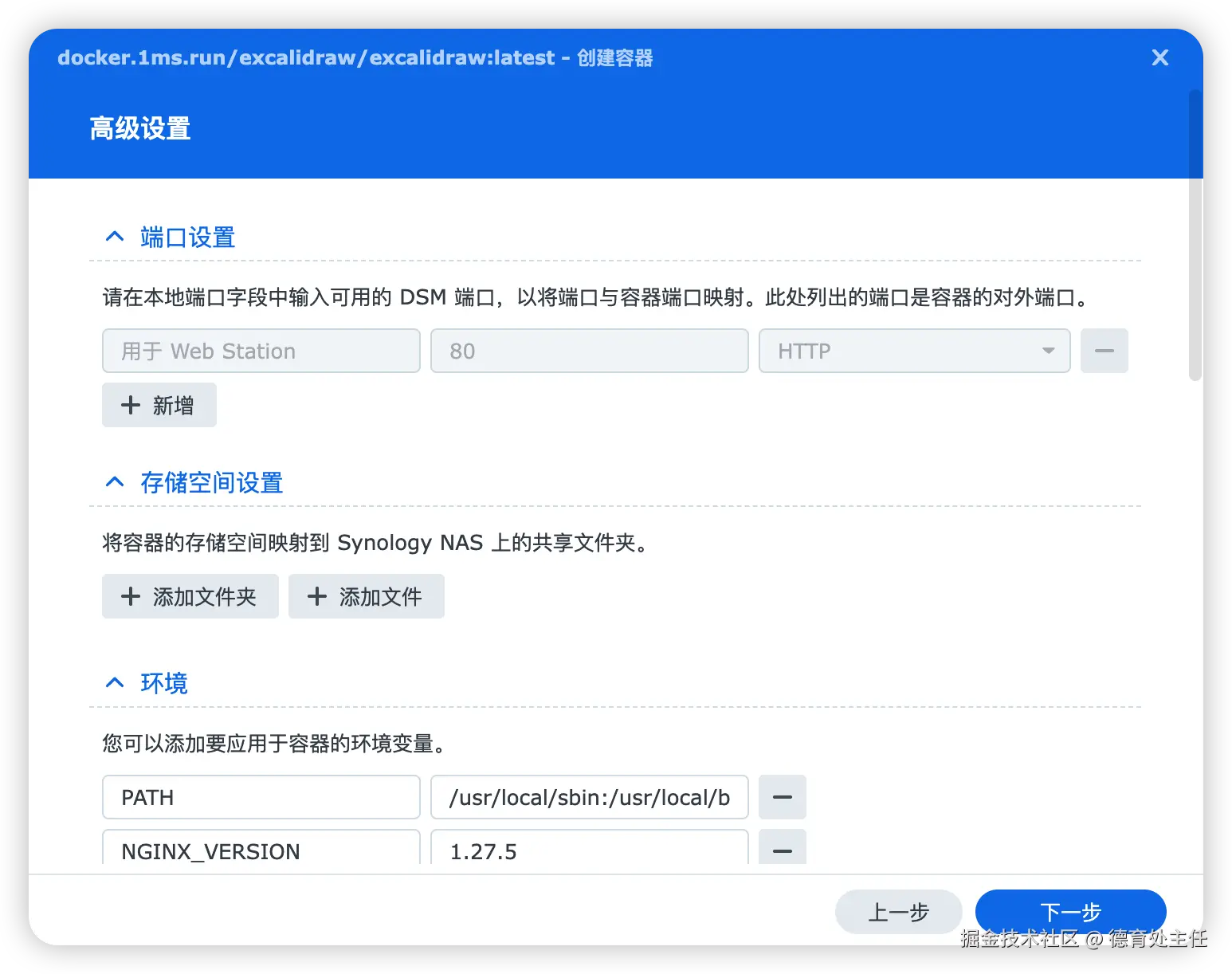Click 添加文件夹 button
This screenshot has height=974, width=1232.
click(190, 596)
